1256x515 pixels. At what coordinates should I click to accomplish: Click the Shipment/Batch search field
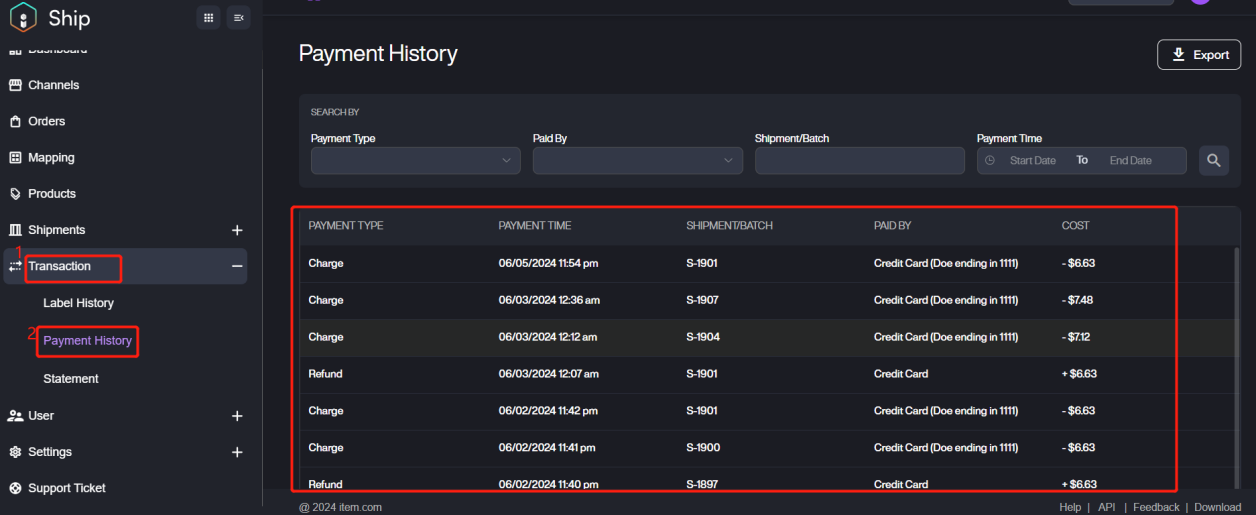859,160
